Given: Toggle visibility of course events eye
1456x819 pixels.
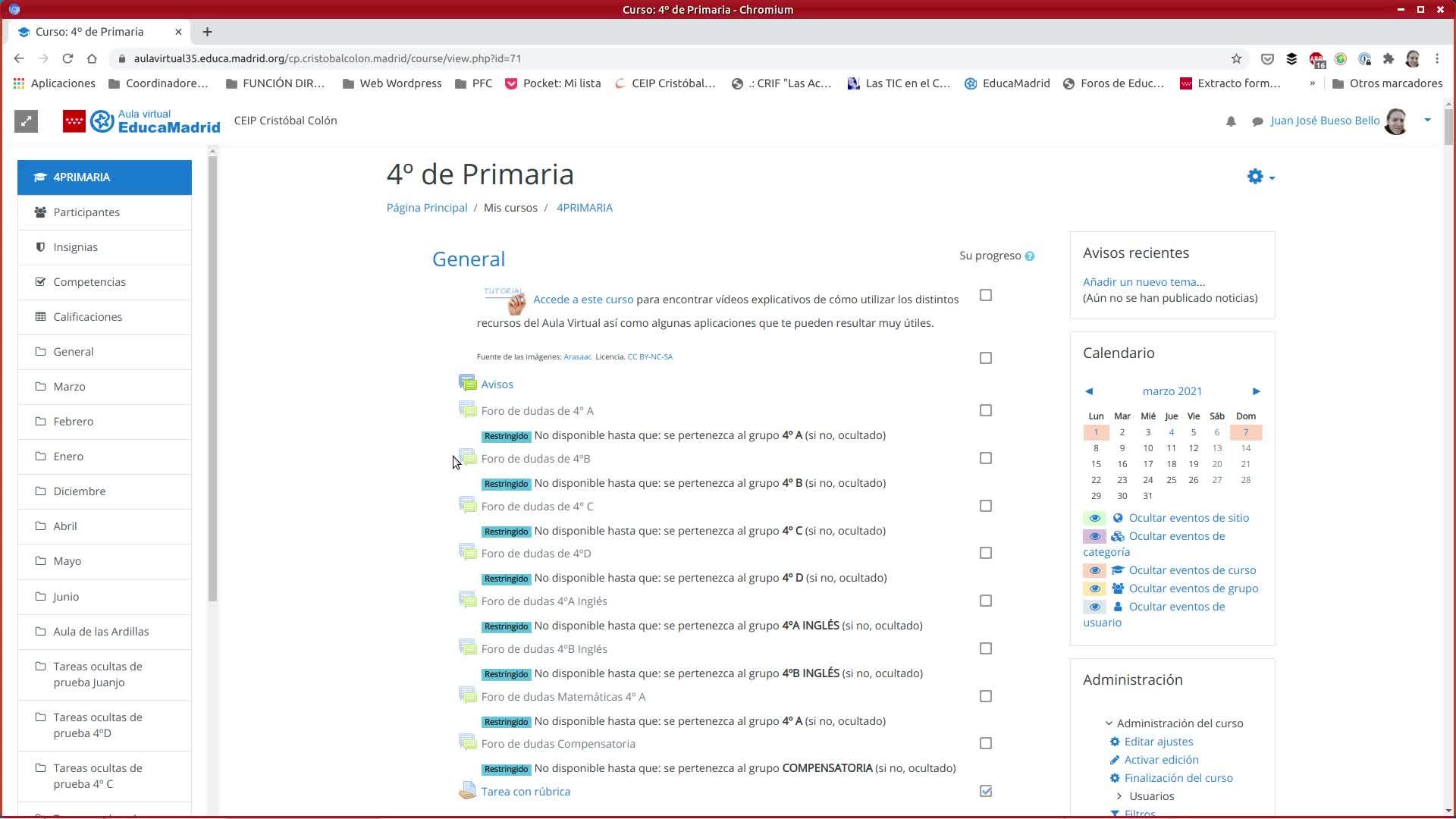Looking at the screenshot, I should click(x=1094, y=570).
